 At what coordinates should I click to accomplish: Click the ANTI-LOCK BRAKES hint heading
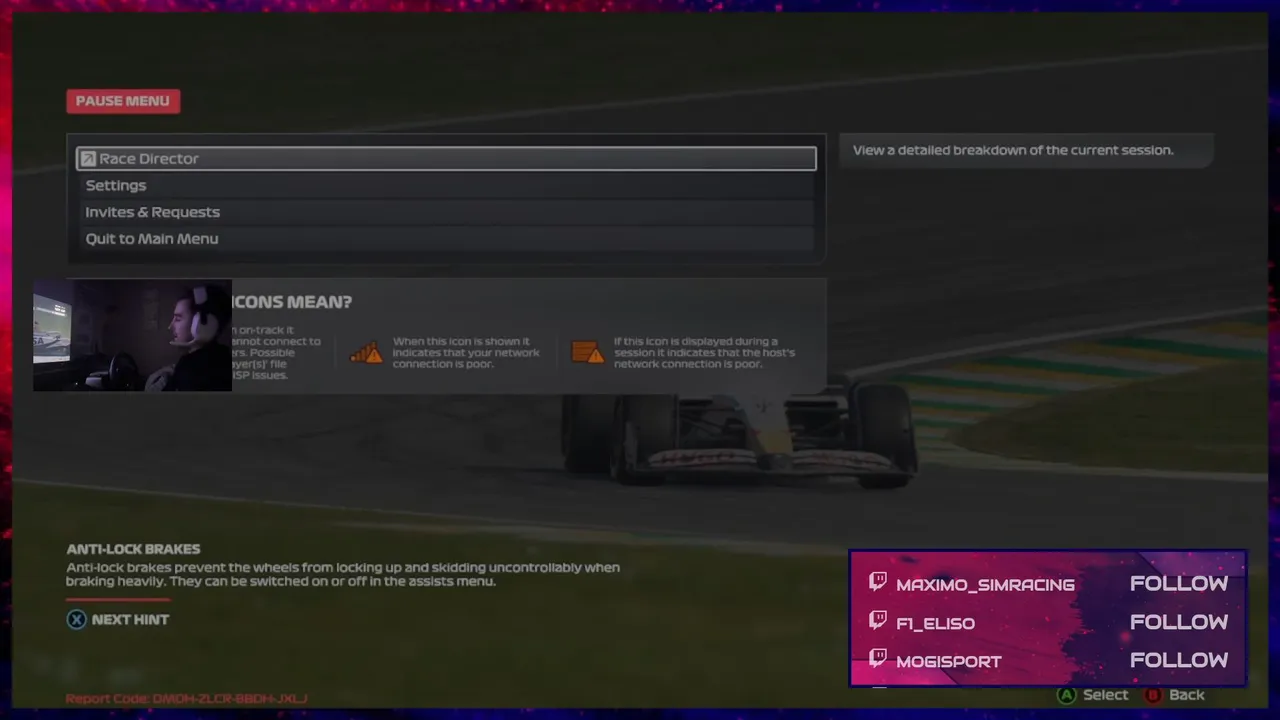point(133,549)
